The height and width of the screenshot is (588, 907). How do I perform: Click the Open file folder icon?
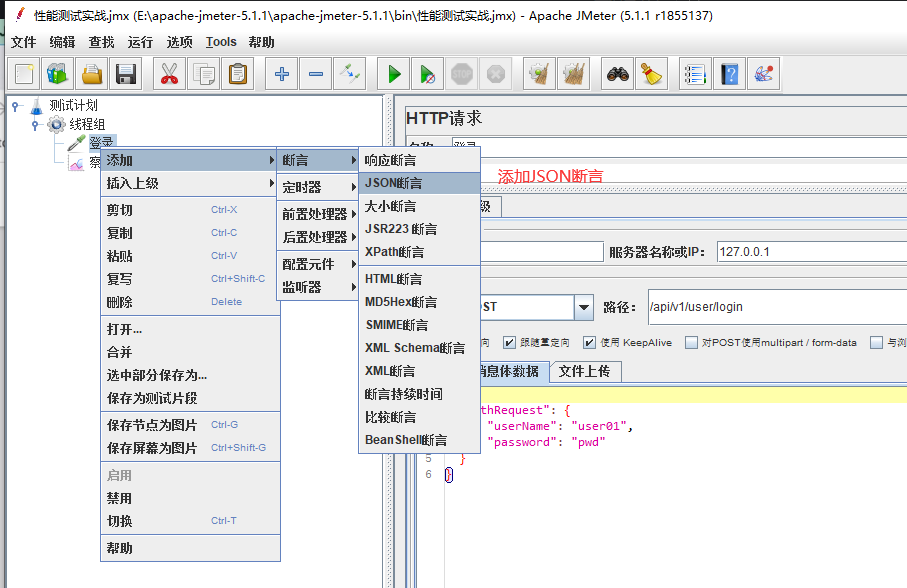click(x=91, y=74)
